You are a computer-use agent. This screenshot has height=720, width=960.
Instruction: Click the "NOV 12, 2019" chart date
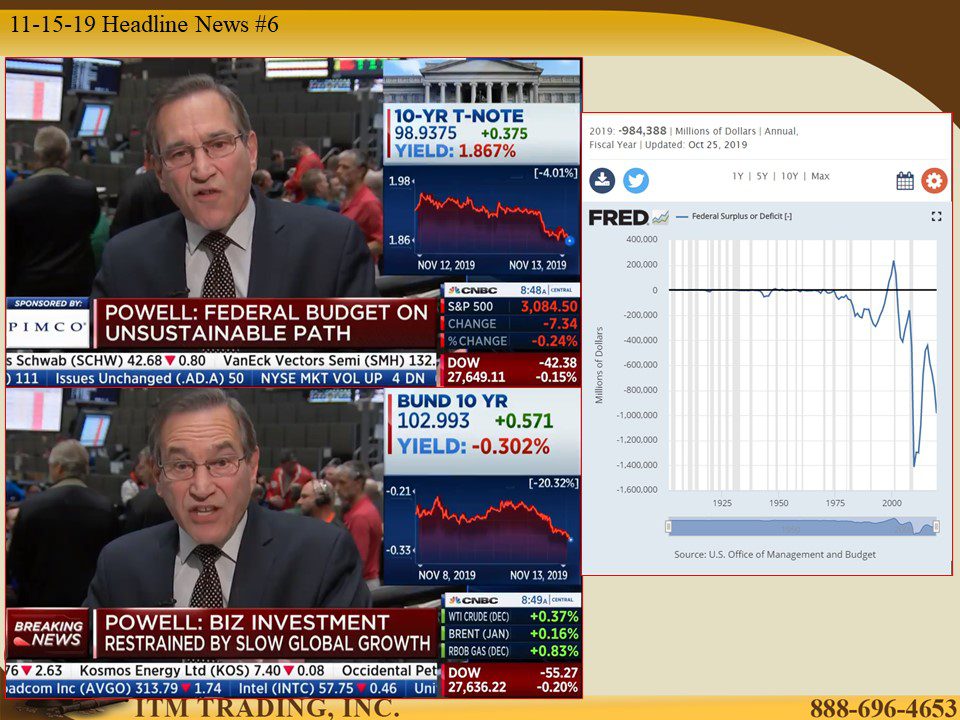coord(446,265)
